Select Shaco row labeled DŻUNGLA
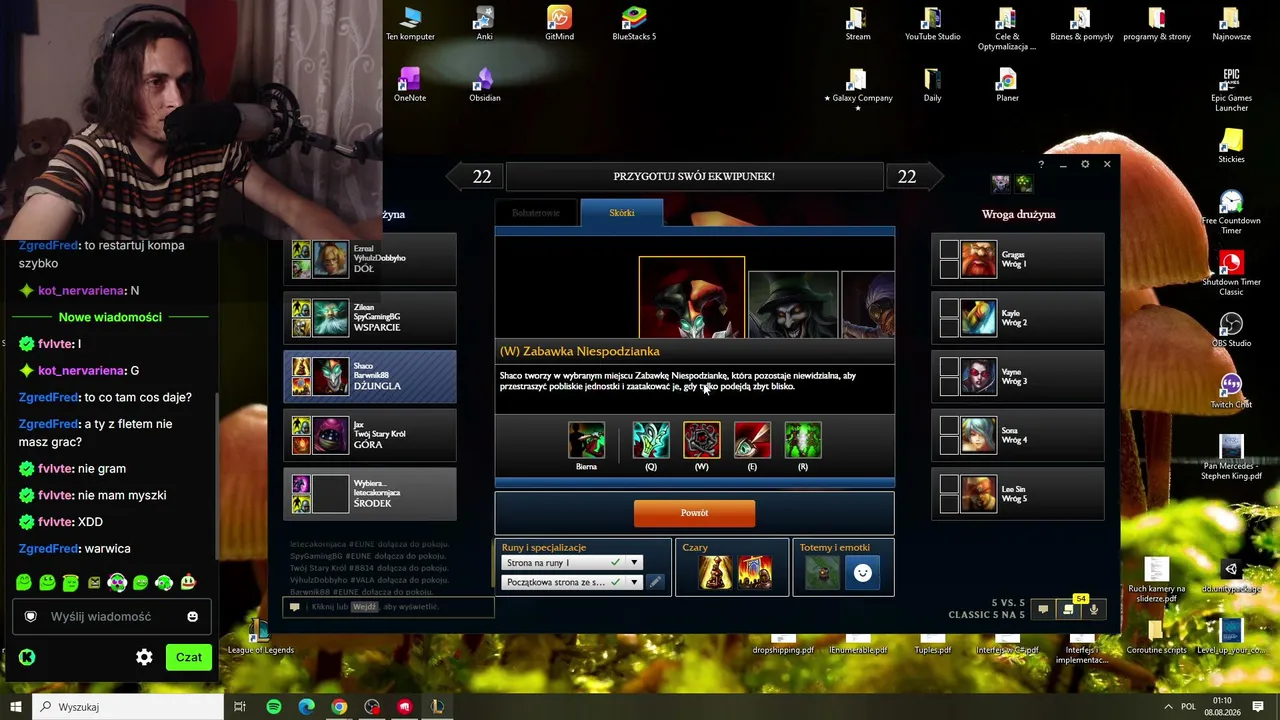 point(370,377)
